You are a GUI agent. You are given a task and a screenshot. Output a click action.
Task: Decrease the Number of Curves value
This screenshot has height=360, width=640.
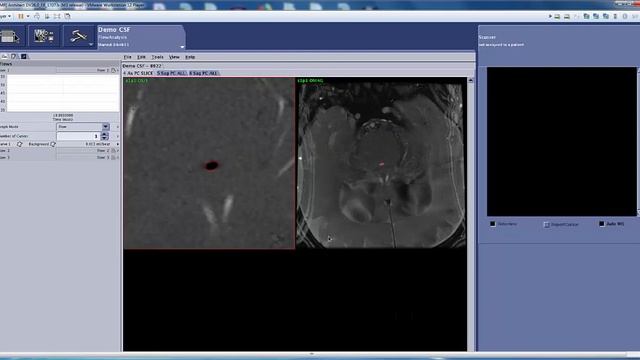(x=104, y=138)
